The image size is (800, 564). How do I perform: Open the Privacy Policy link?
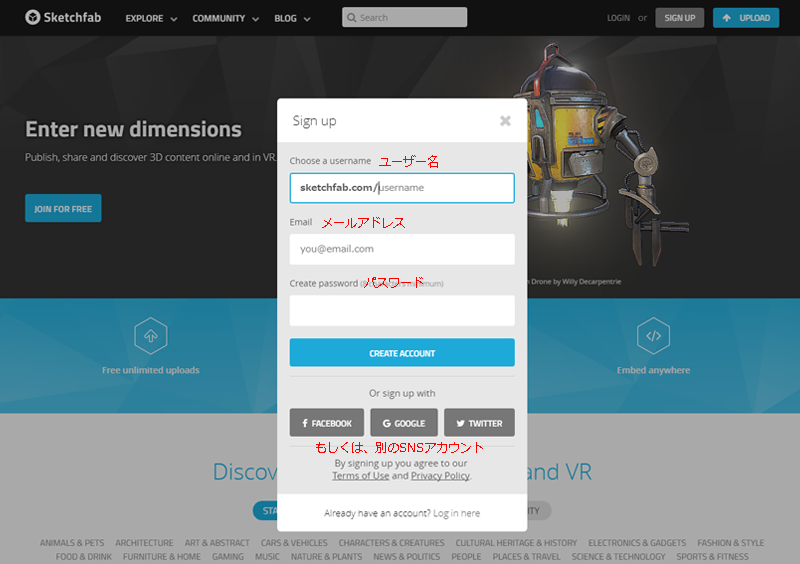[x=440, y=476]
